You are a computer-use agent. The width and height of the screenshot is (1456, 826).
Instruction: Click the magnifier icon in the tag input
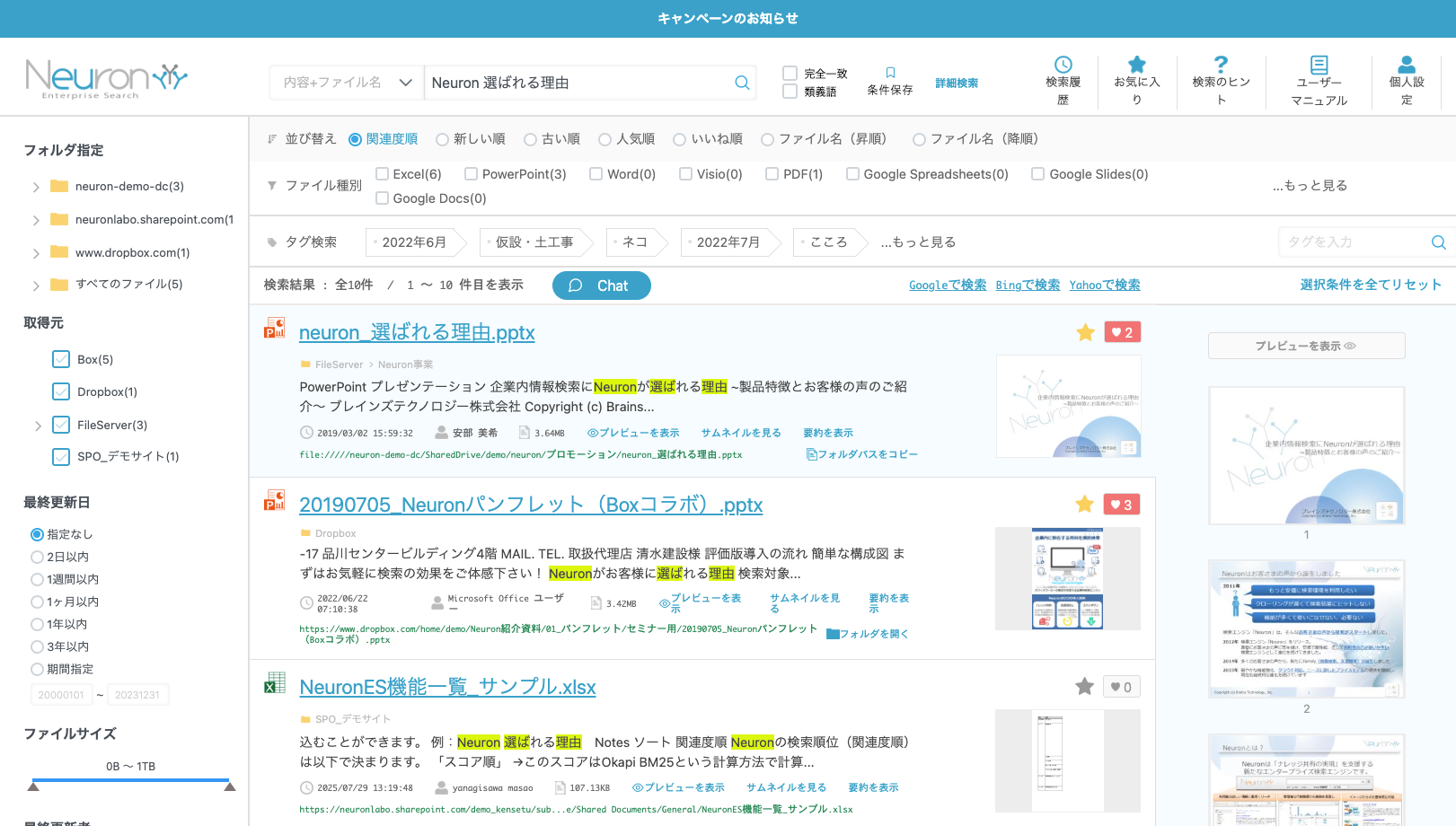pyautogui.click(x=1437, y=242)
